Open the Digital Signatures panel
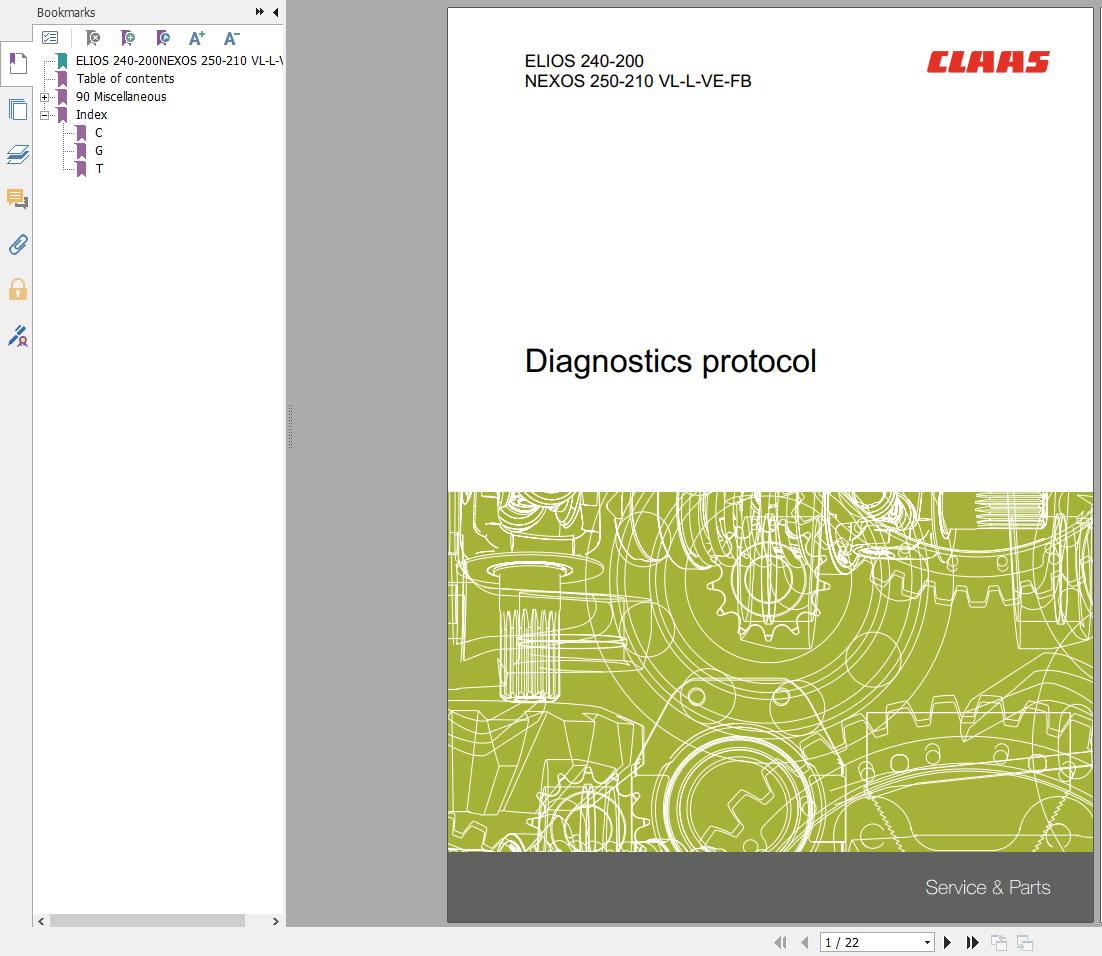This screenshot has width=1102, height=956. point(16,336)
